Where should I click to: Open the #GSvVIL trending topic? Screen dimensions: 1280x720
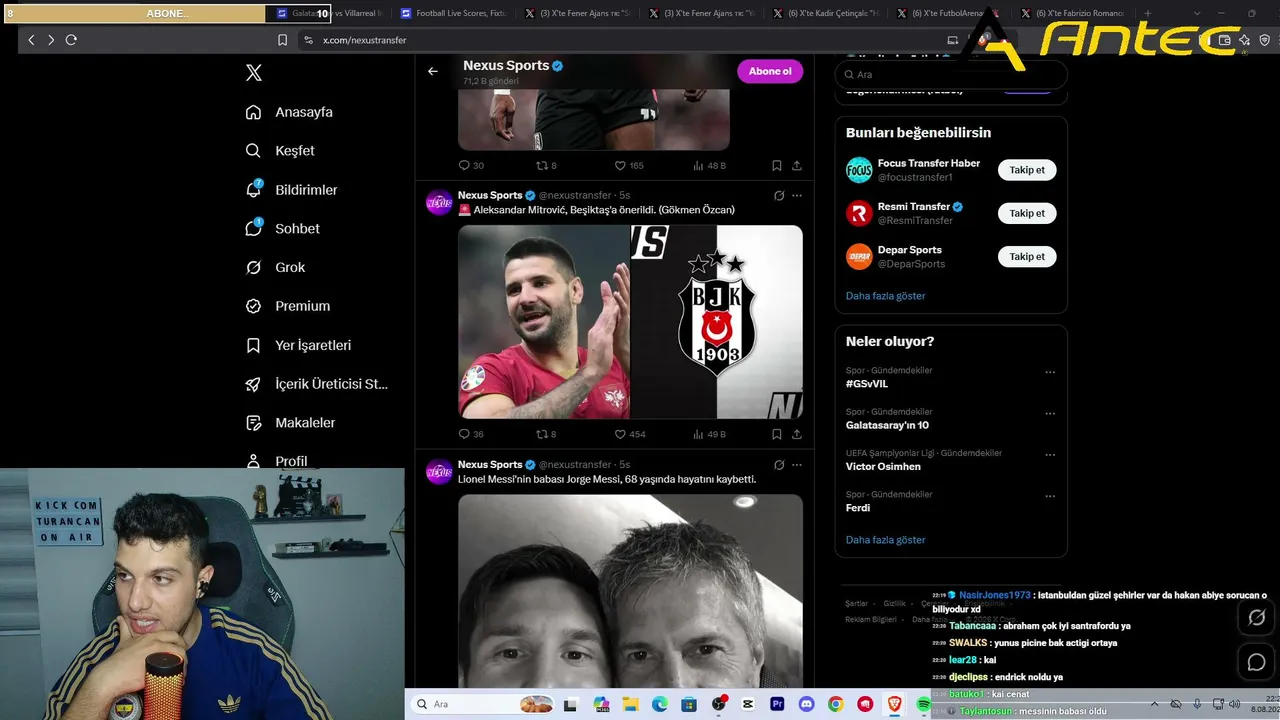point(867,384)
